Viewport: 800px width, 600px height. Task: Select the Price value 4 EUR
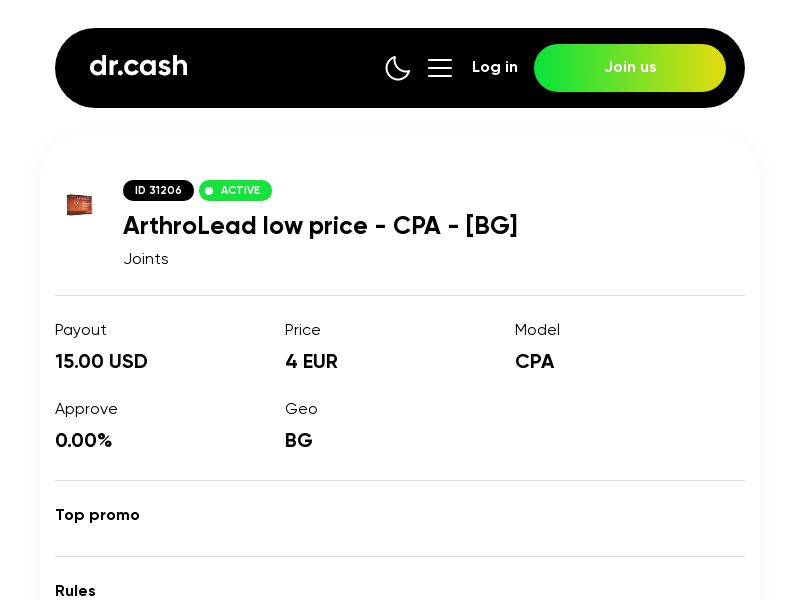click(x=311, y=361)
